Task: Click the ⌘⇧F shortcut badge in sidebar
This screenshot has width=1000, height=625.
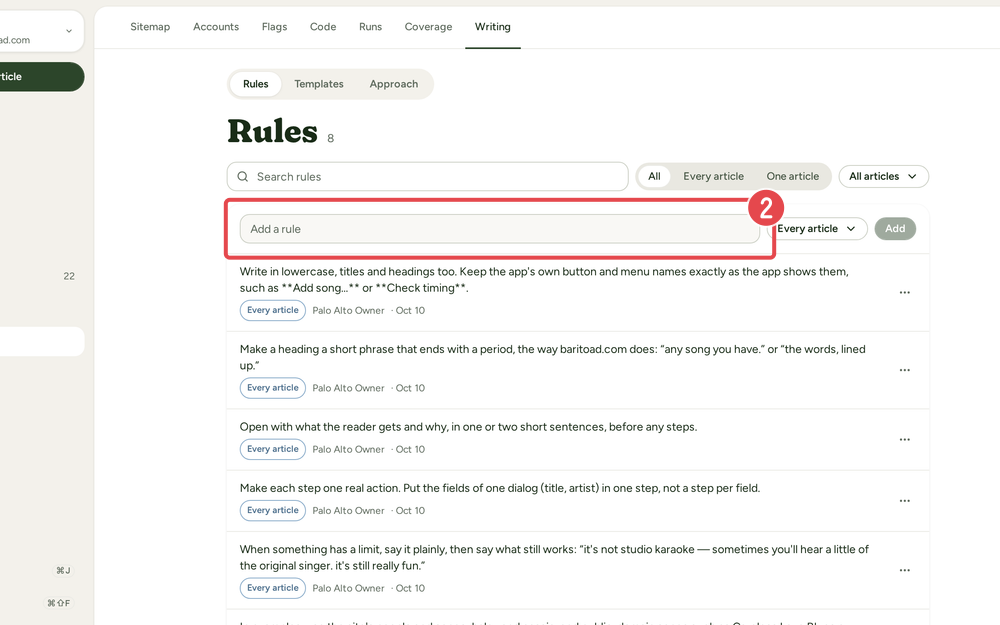Action: [x=59, y=603]
